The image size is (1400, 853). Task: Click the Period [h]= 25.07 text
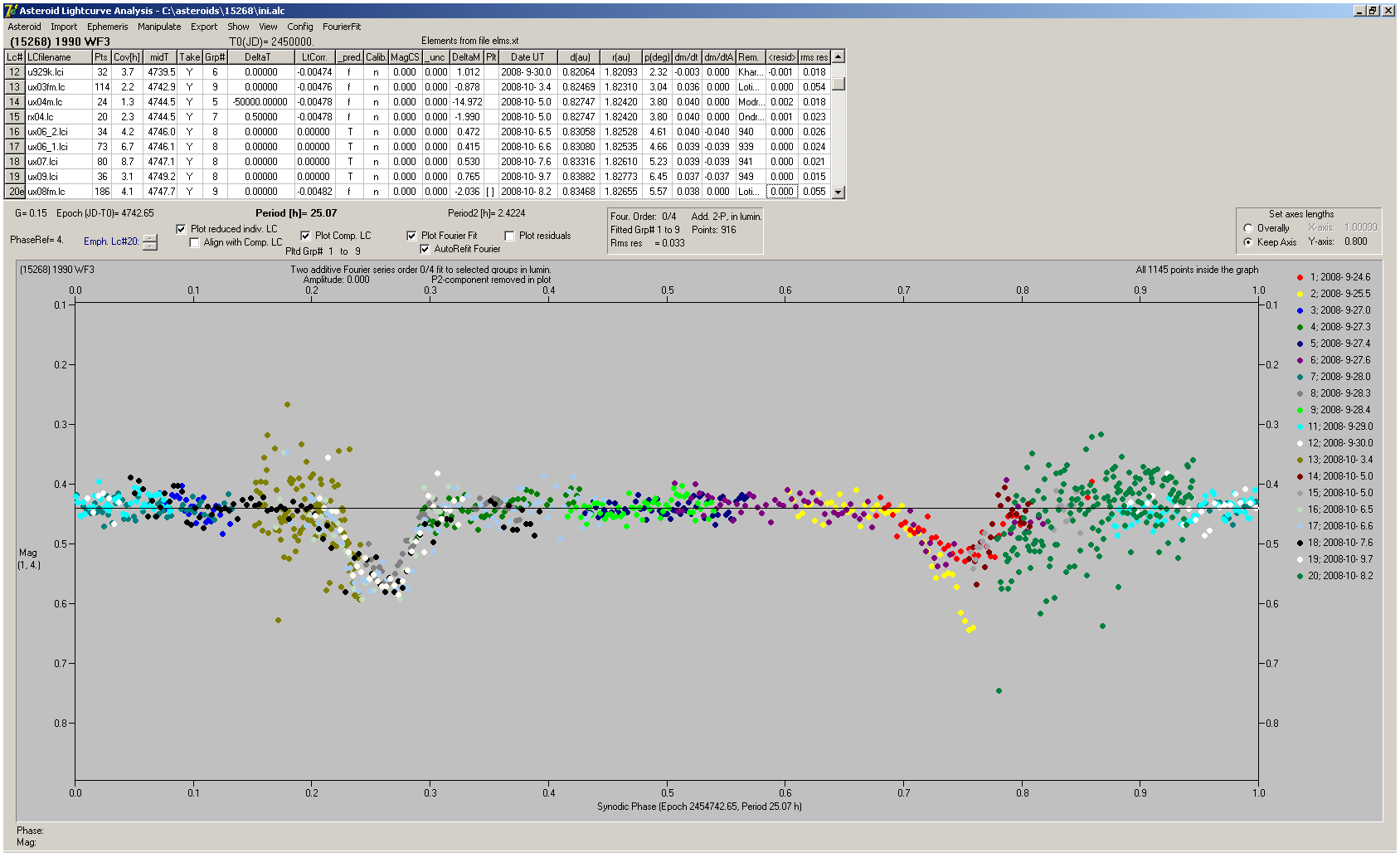pos(296,213)
